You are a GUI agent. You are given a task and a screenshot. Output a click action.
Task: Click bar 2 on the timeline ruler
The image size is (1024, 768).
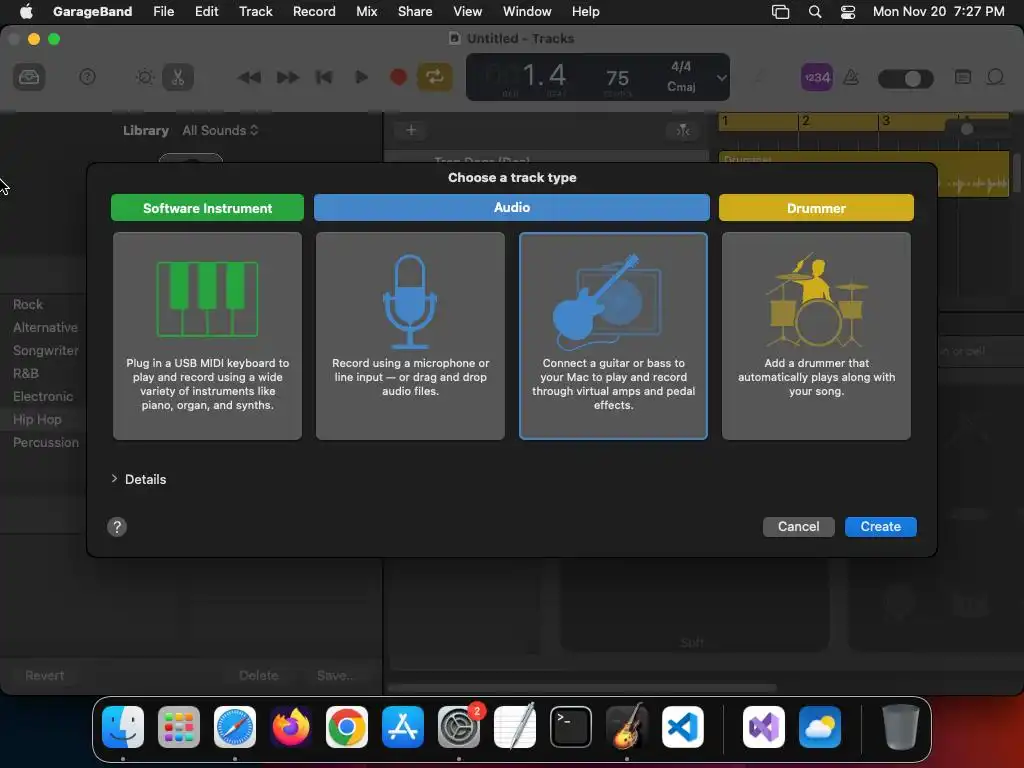(806, 121)
